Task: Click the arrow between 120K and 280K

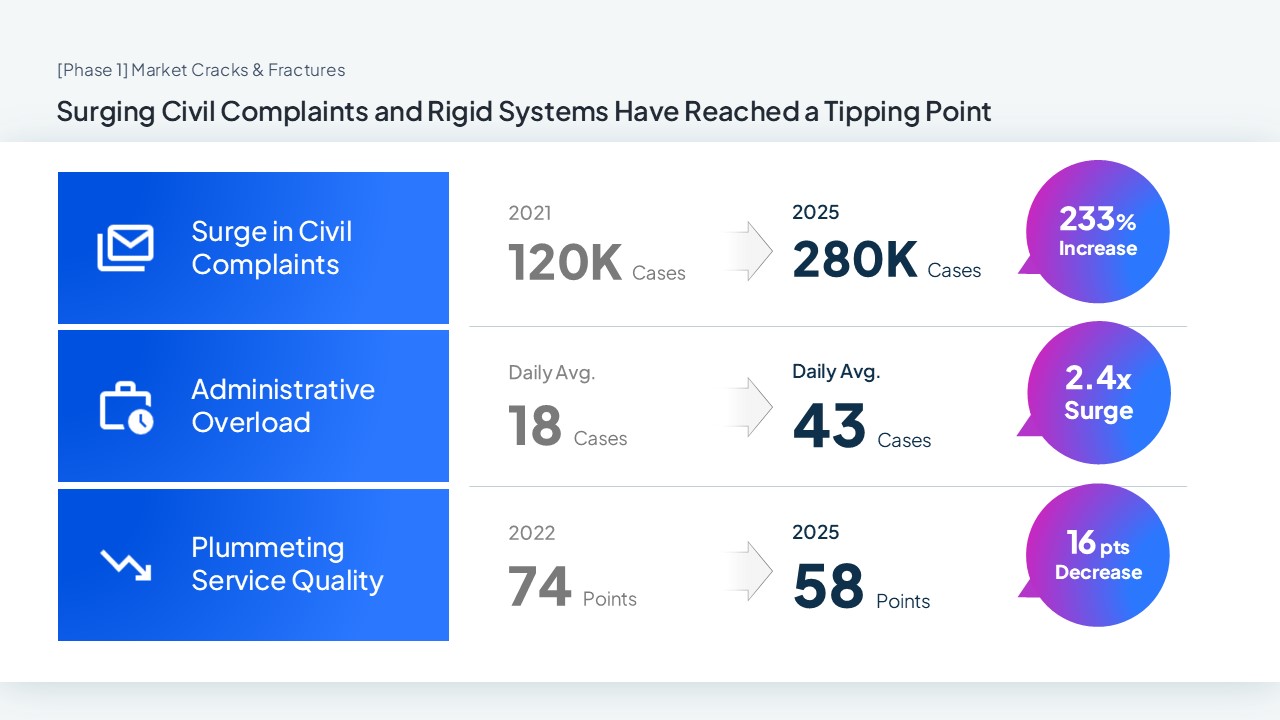Action: [x=748, y=250]
